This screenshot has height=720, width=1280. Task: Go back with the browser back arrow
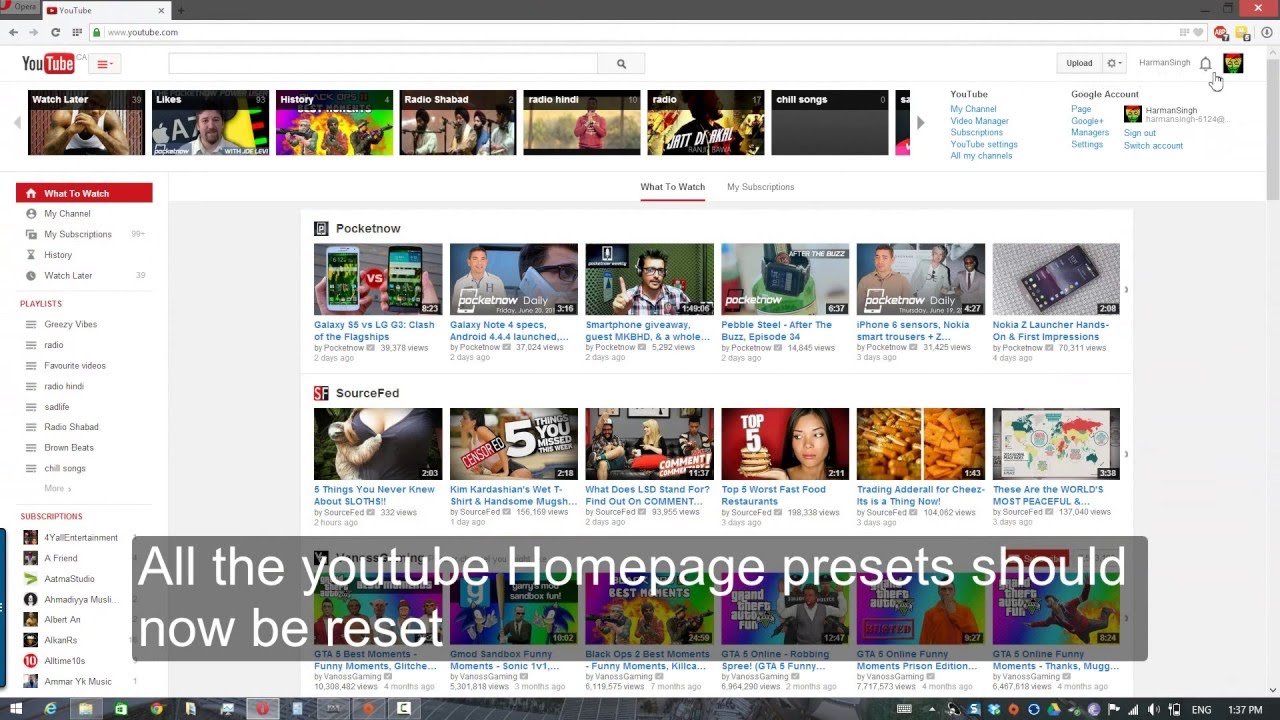point(13,32)
